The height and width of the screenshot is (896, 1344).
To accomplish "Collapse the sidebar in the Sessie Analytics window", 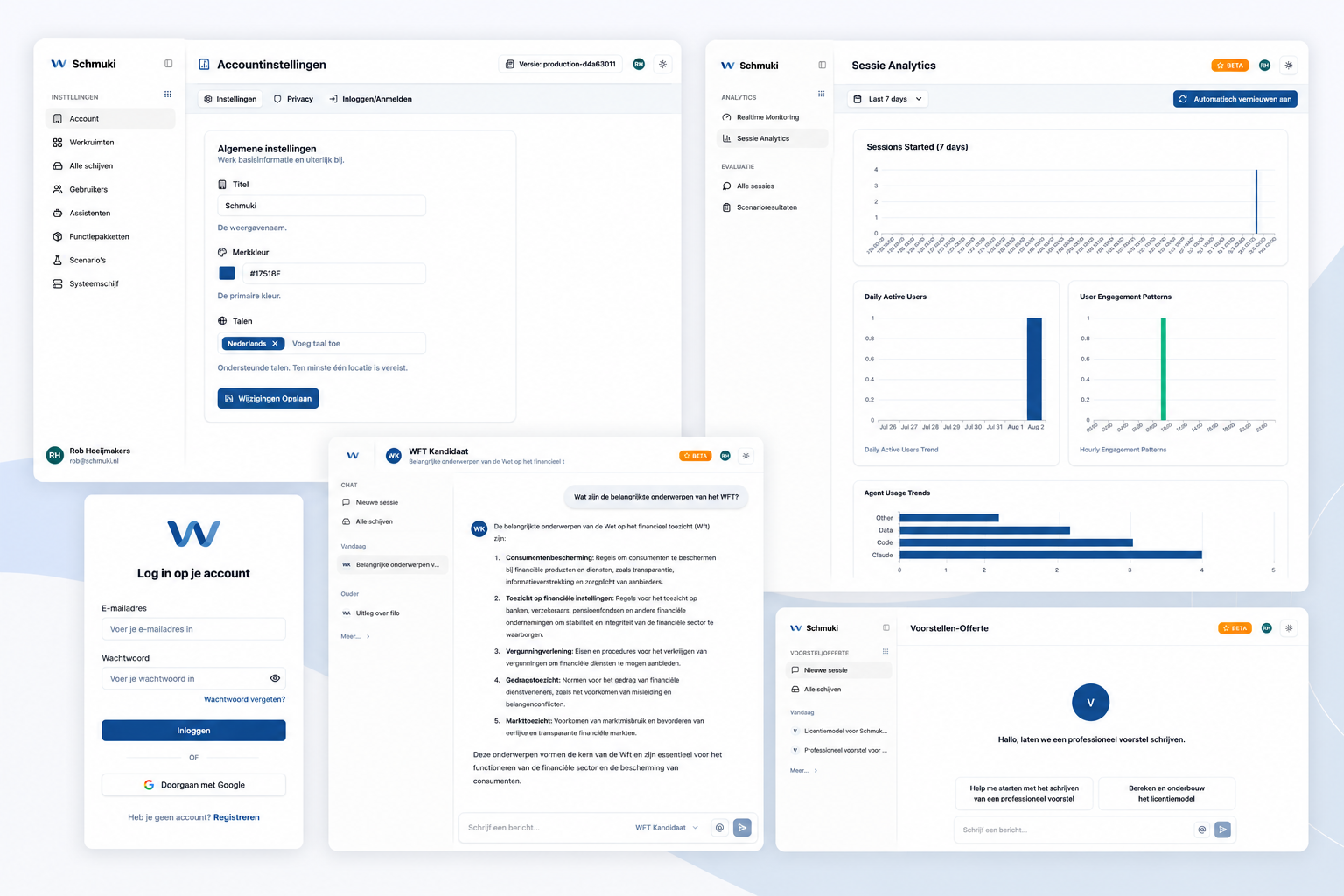I will [x=822, y=65].
